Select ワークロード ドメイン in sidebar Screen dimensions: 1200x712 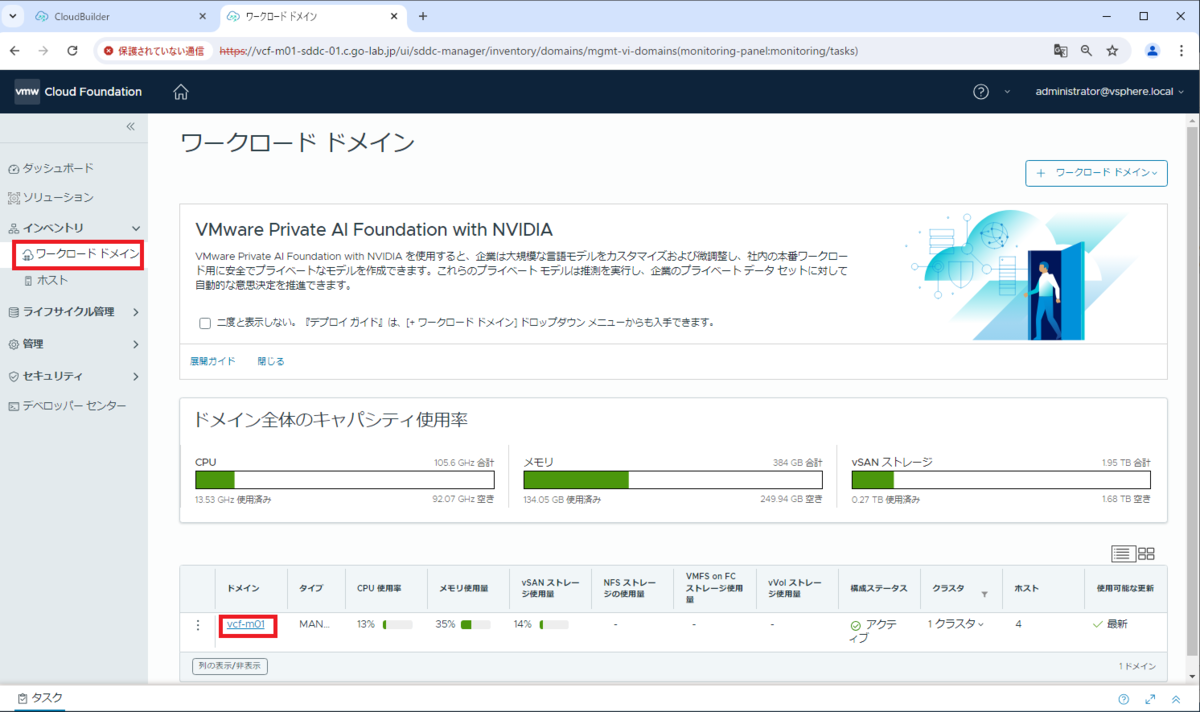pos(80,254)
